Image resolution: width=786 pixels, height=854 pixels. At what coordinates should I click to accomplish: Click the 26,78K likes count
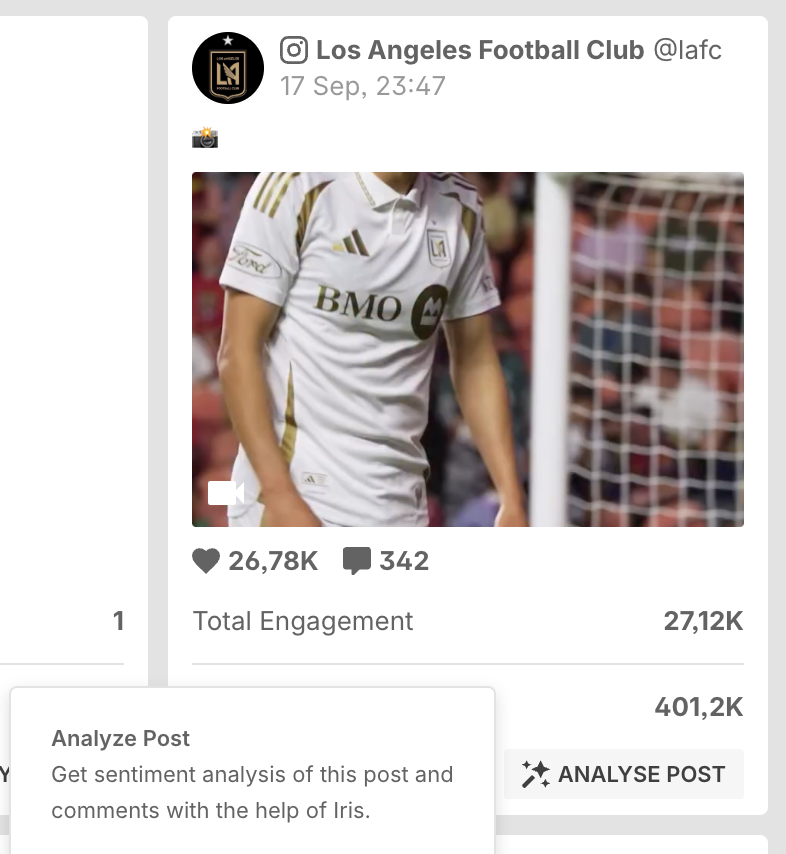[273, 561]
